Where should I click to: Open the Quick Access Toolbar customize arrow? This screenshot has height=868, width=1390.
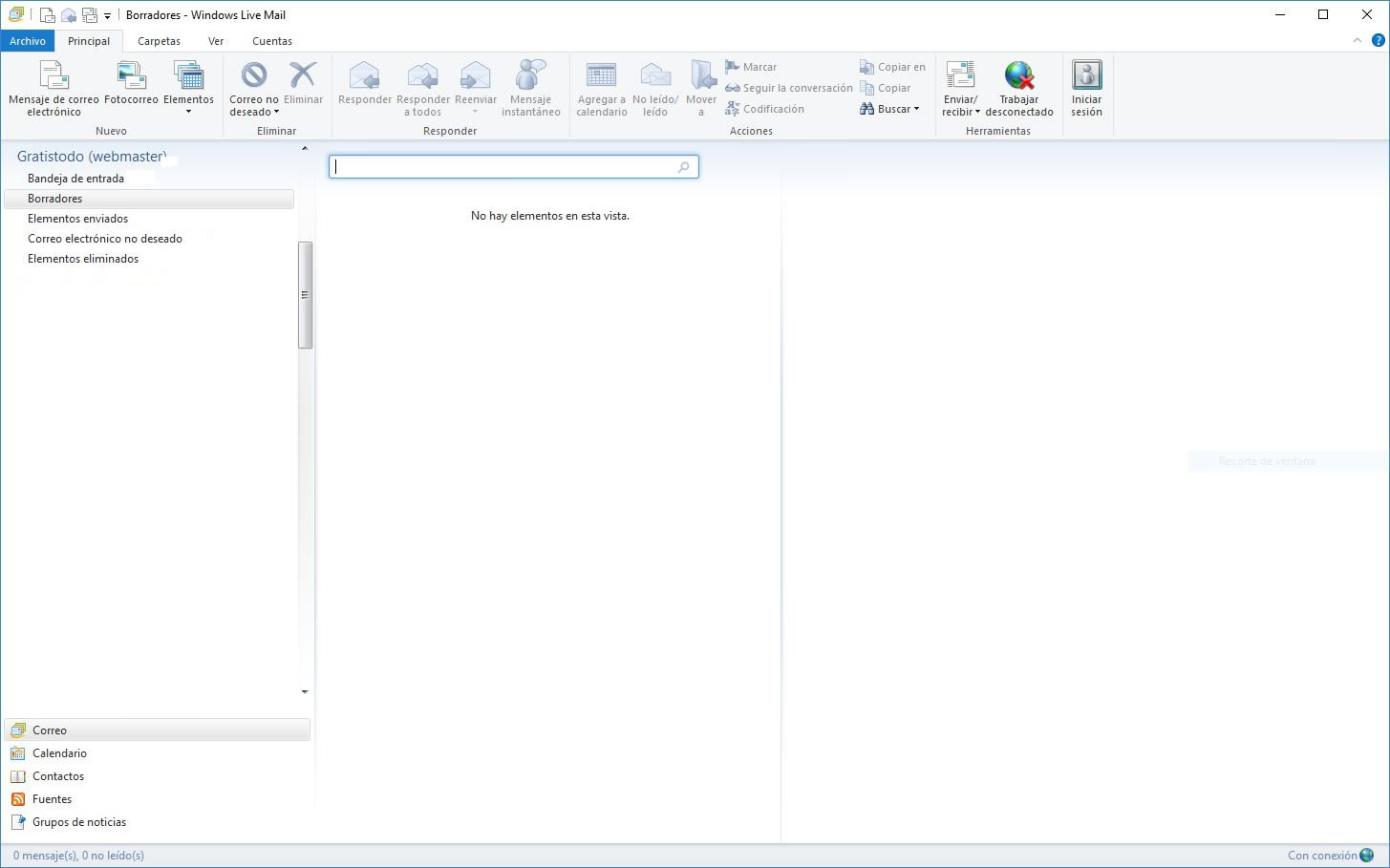(x=107, y=15)
